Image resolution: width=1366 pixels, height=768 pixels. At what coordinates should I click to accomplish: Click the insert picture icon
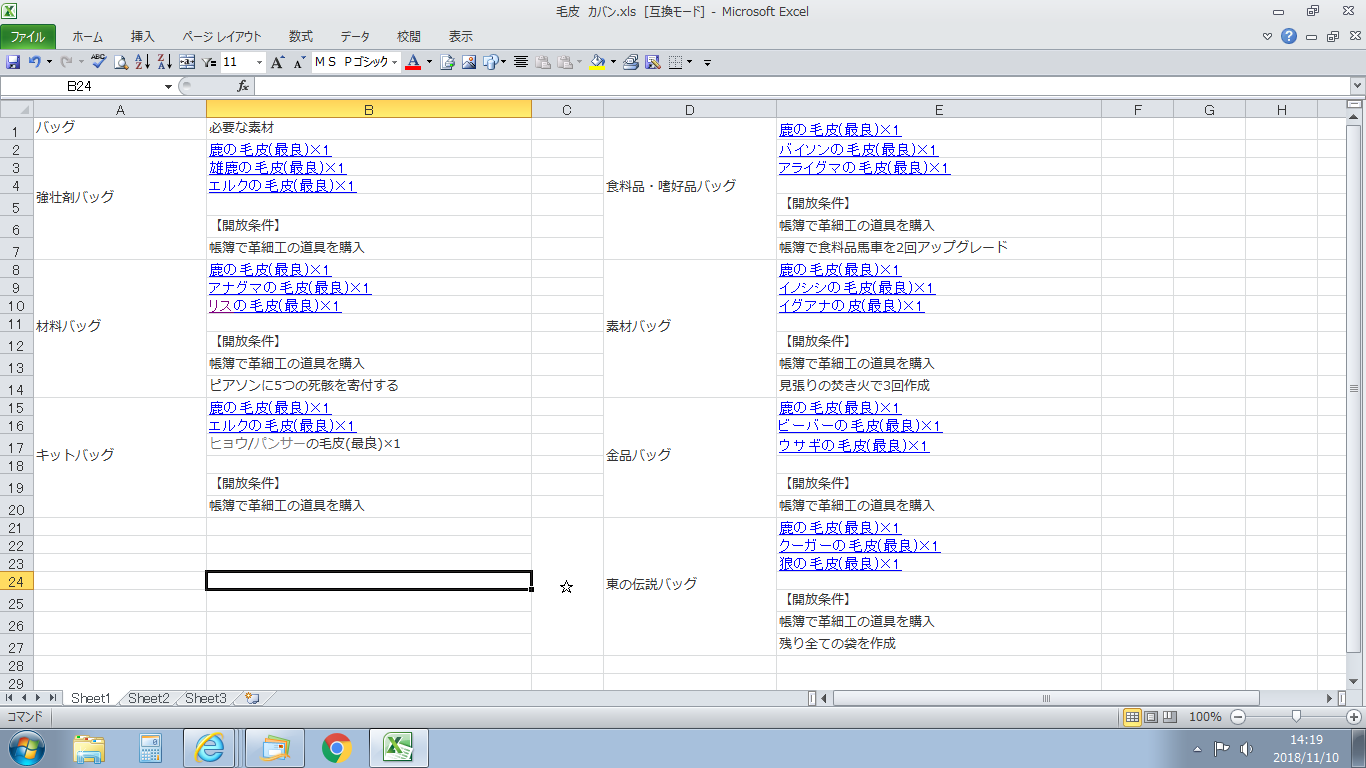[469, 62]
